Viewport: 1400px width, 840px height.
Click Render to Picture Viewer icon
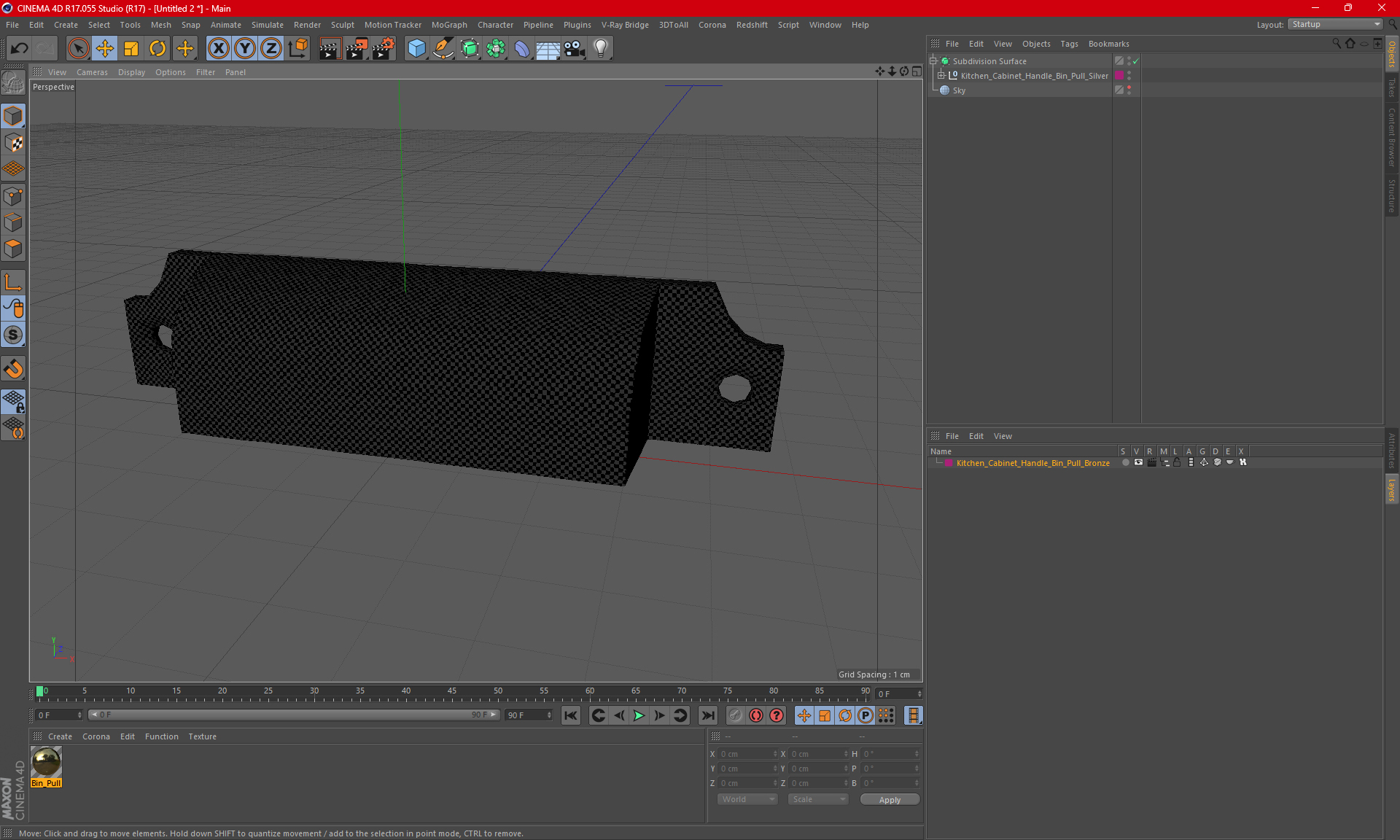point(357,48)
